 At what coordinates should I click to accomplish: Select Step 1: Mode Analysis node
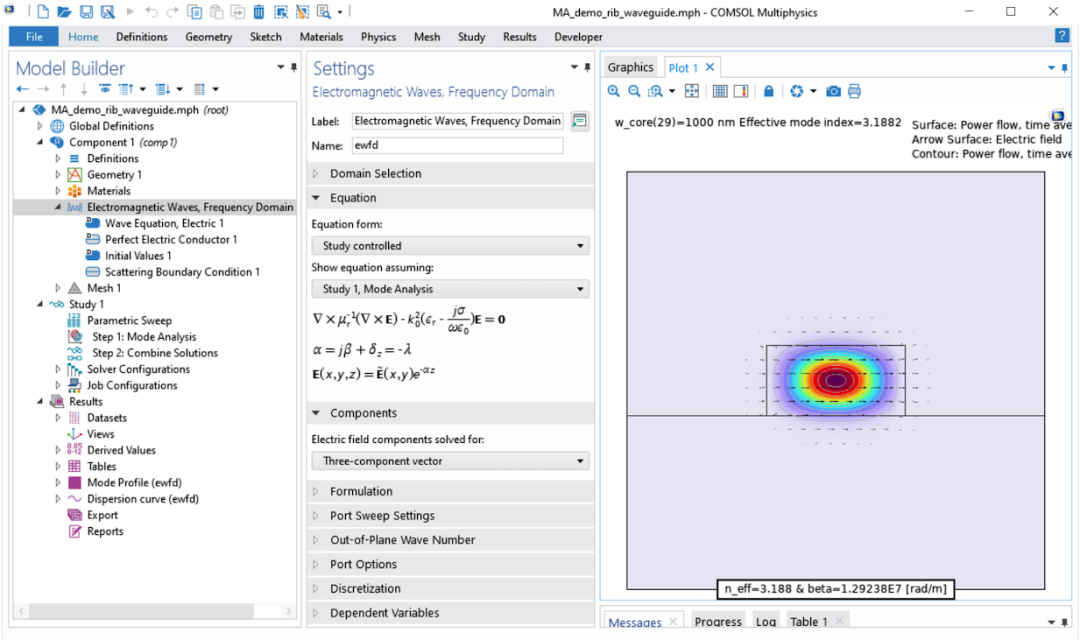[x=144, y=337]
